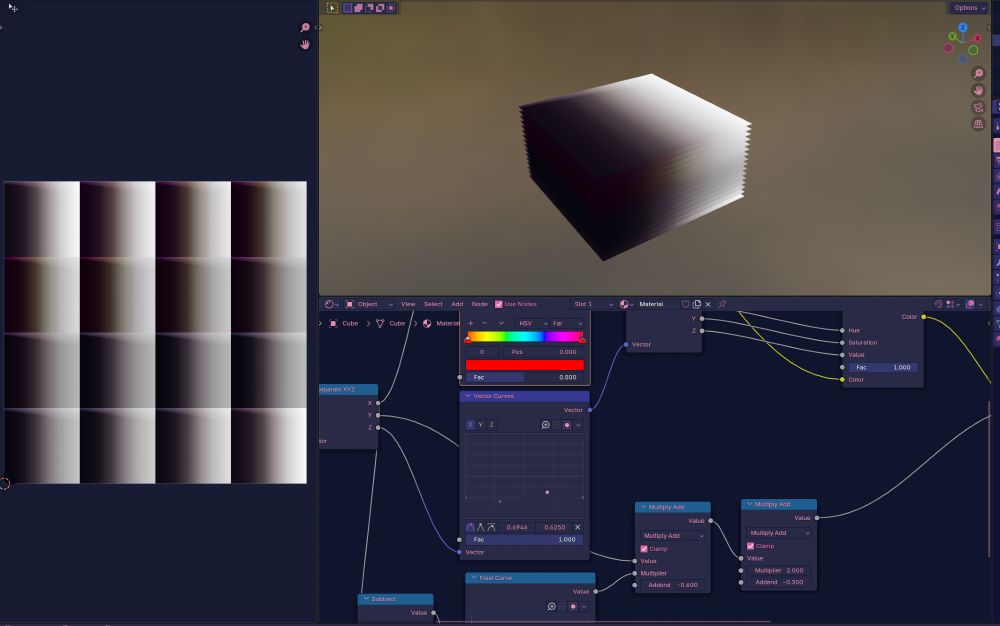Add a color stop with the plus icon

(x=471, y=323)
